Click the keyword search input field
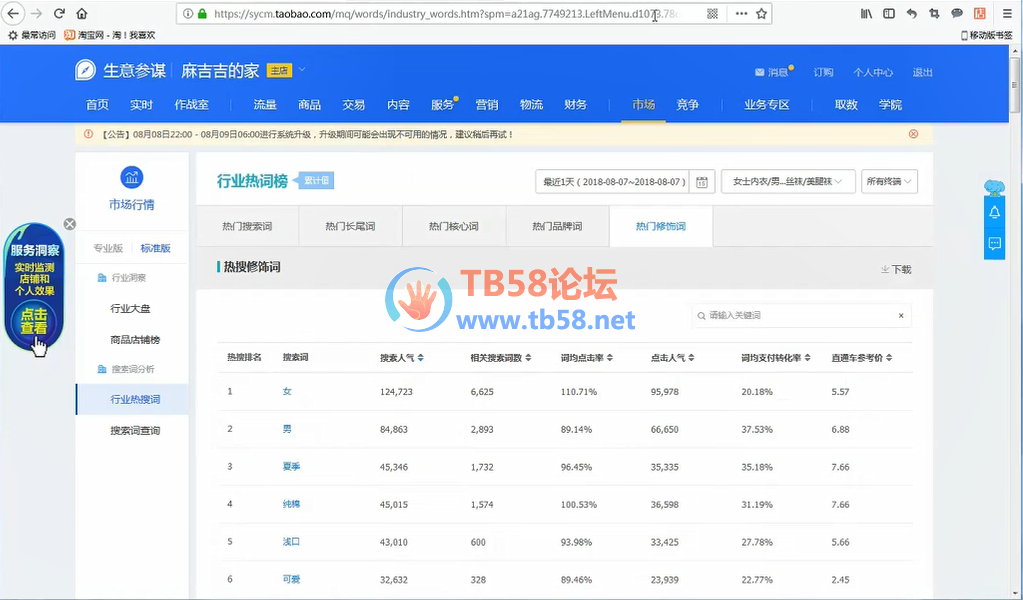 [800, 316]
